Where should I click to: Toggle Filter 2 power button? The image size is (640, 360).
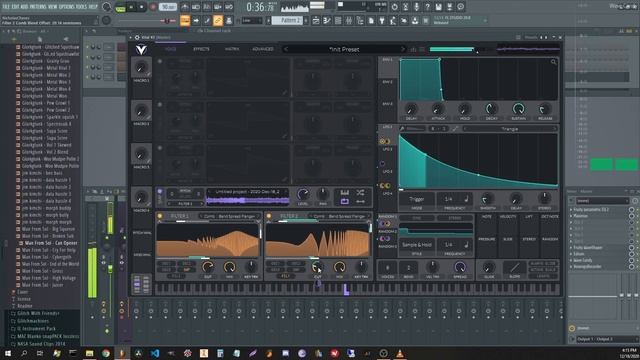coord(269,216)
